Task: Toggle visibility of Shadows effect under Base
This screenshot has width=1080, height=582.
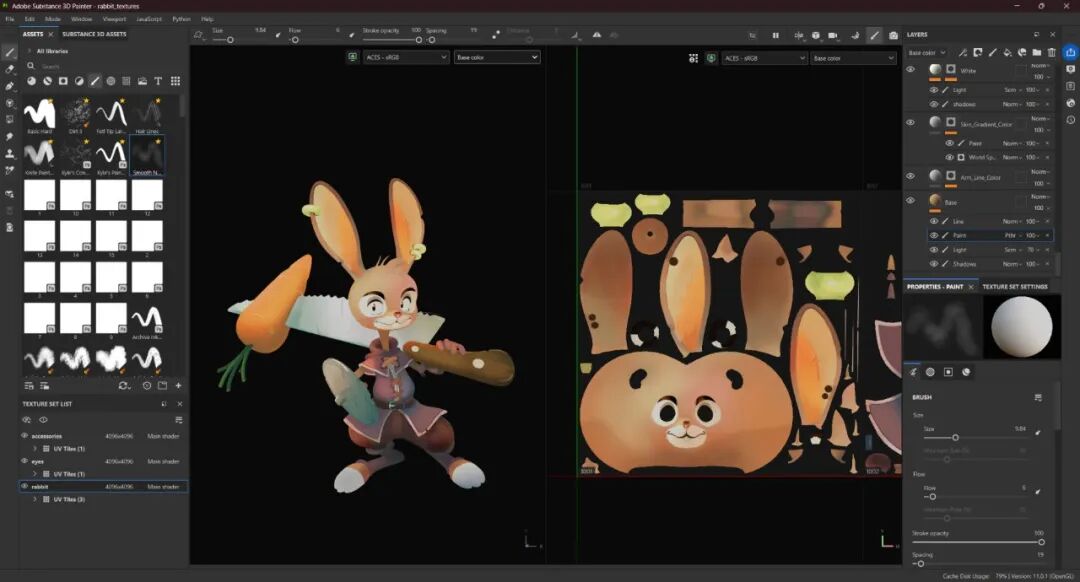Action: point(934,264)
